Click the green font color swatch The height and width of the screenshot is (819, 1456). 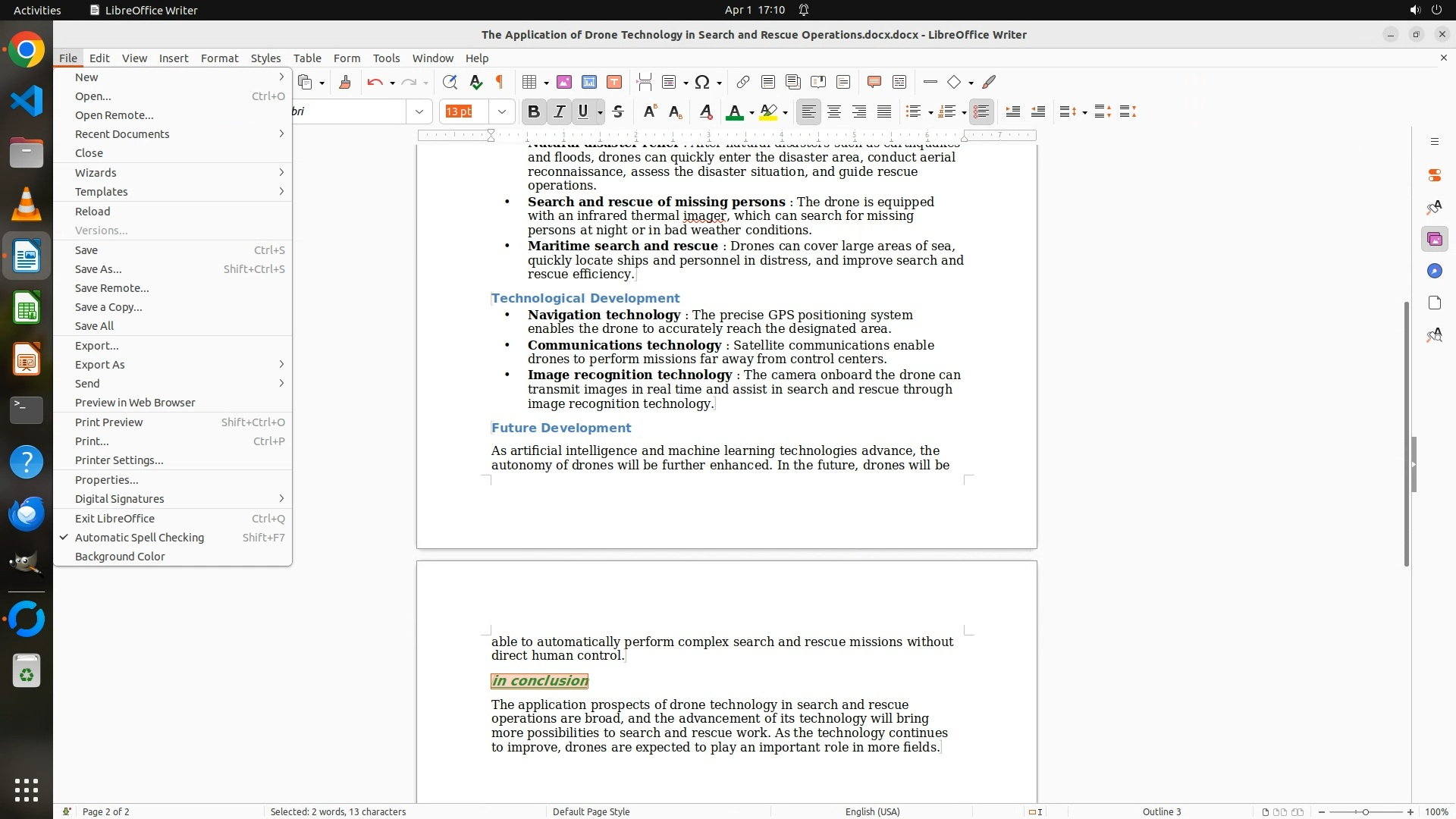click(x=733, y=111)
